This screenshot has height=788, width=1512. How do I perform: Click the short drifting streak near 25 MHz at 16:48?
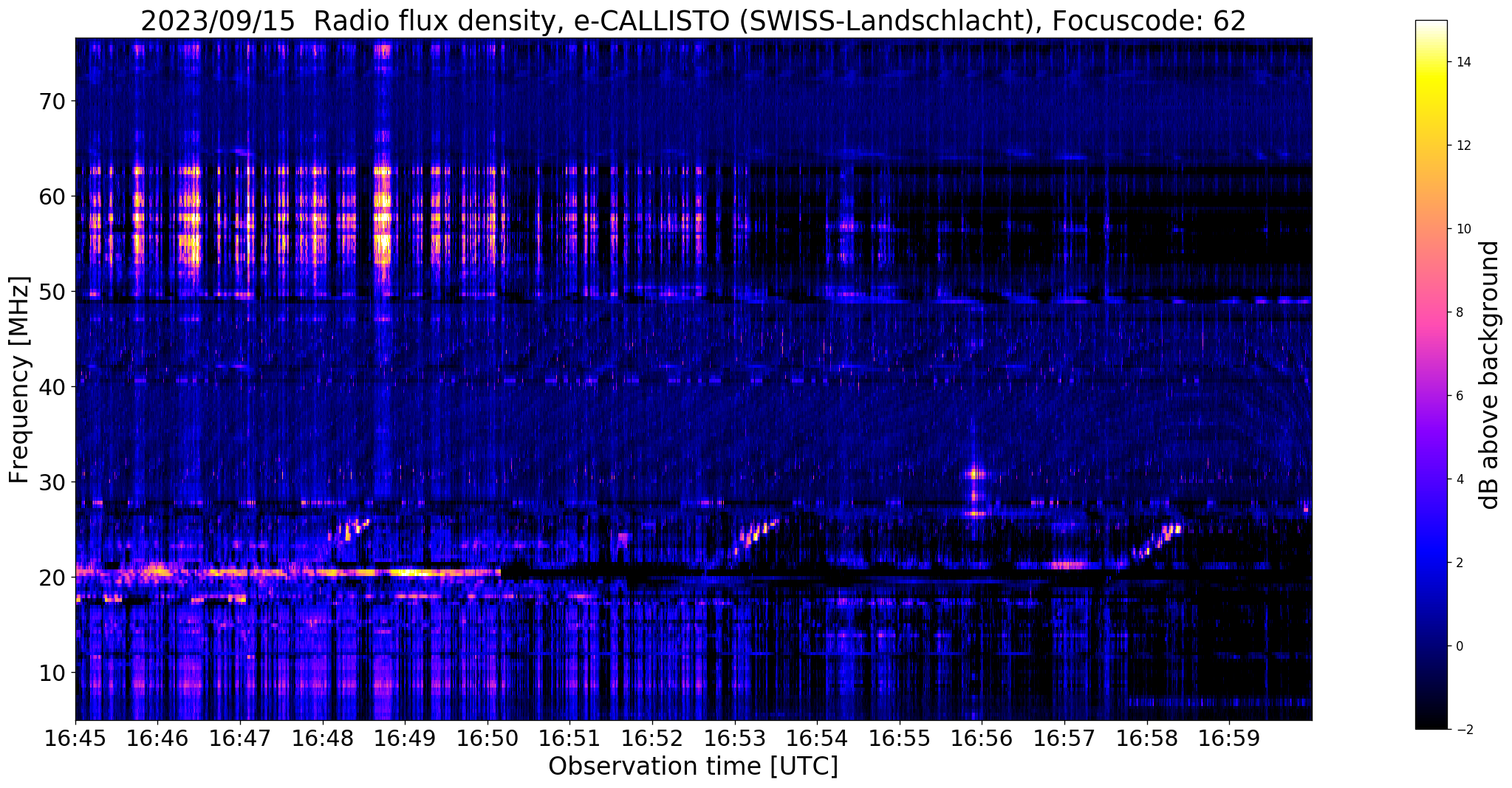pyautogui.click(x=349, y=529)
